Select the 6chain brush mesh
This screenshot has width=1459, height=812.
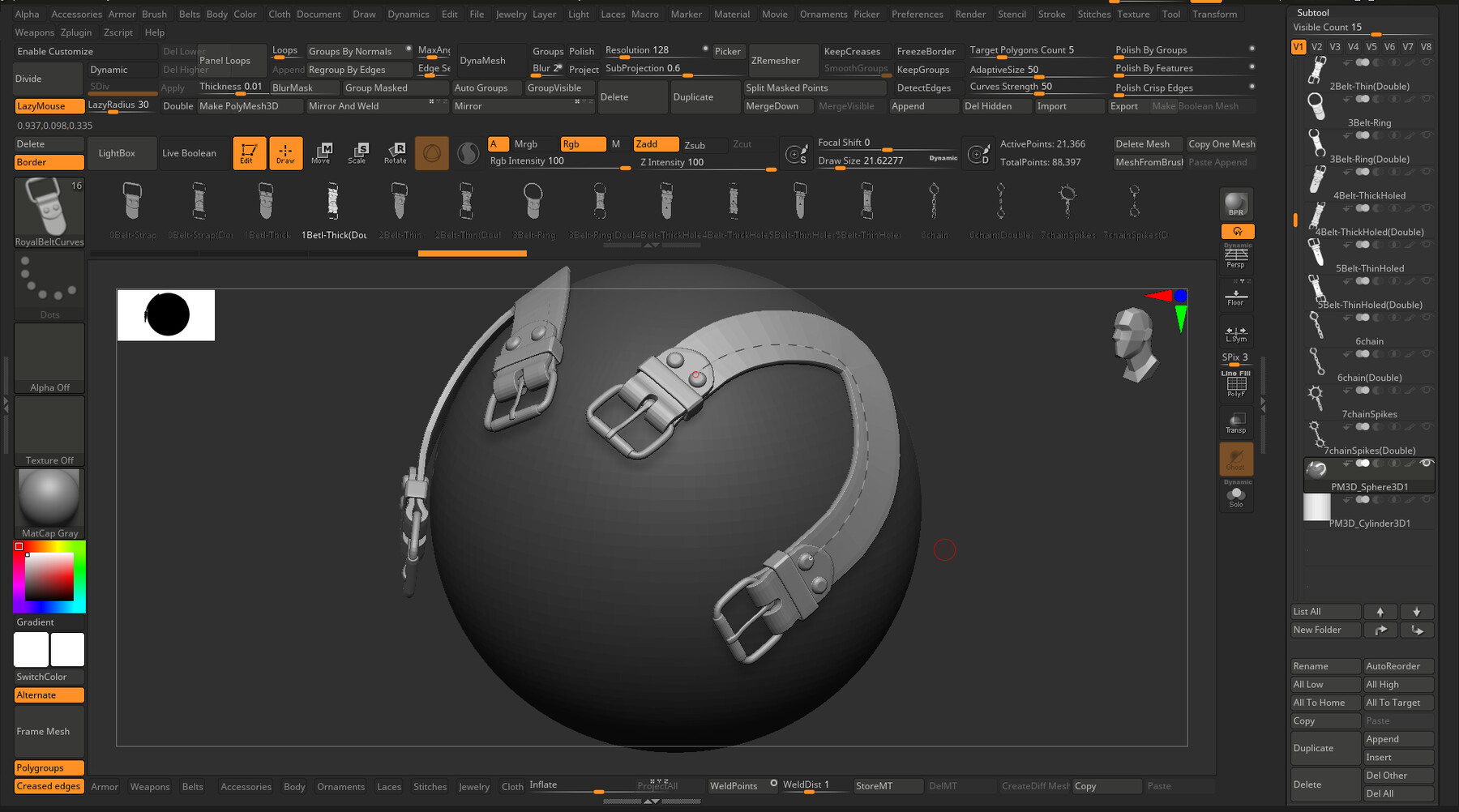click(934, 210)
